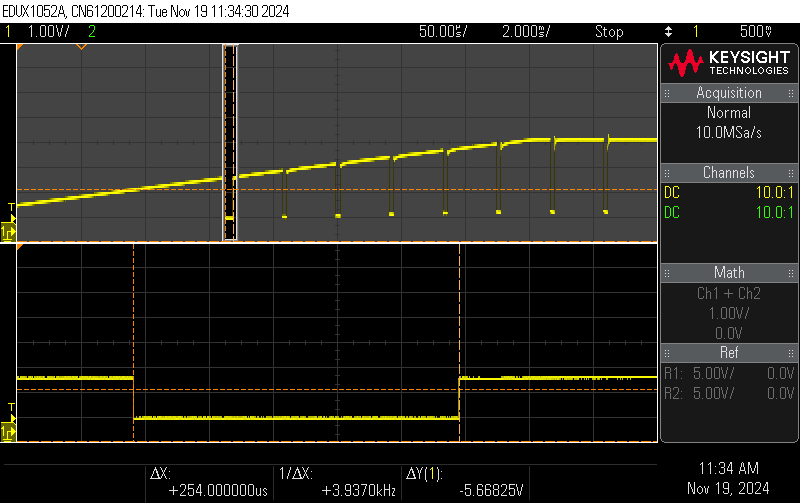Select channel 1 ground marker in upper window

pos(8,232)
